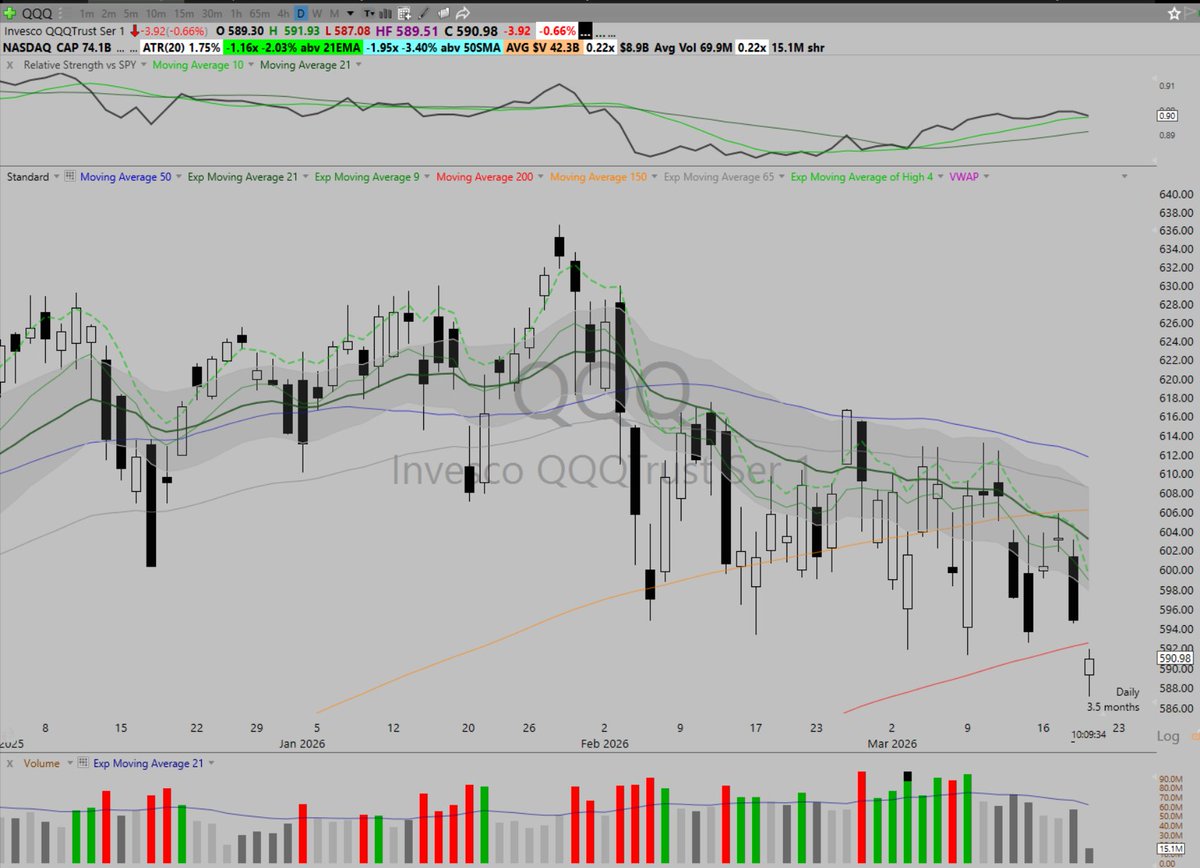Click the Jan 2026 date axis label

[x=302, y=743]
